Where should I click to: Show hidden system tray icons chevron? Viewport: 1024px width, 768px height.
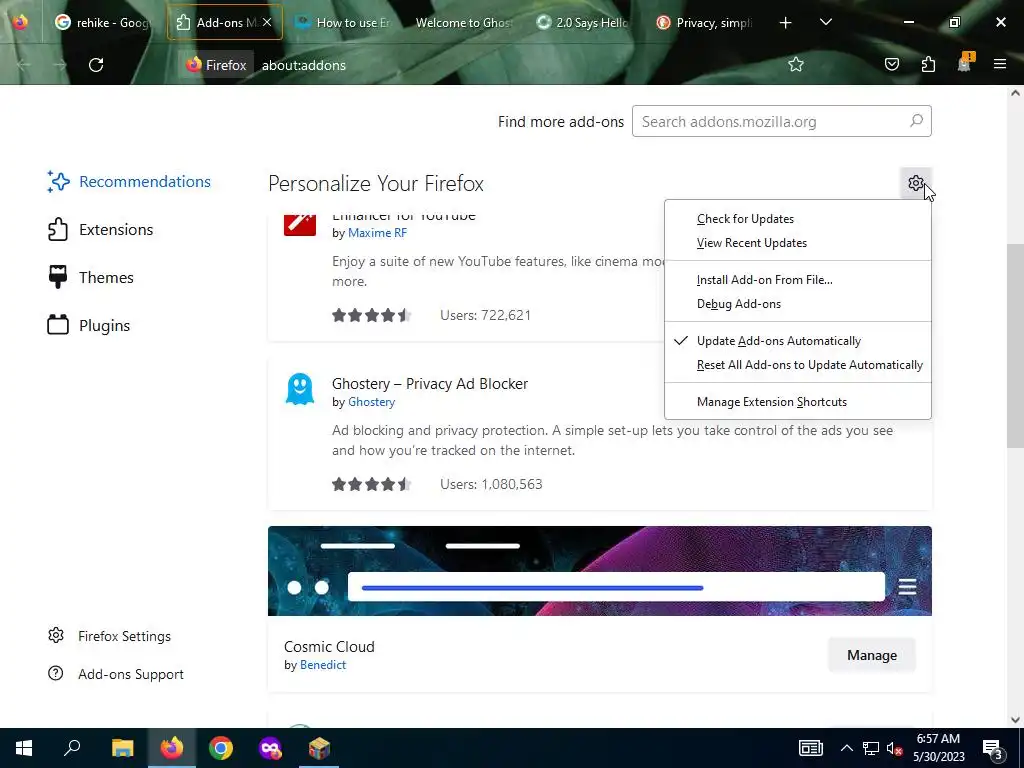(x=846, y=748)
